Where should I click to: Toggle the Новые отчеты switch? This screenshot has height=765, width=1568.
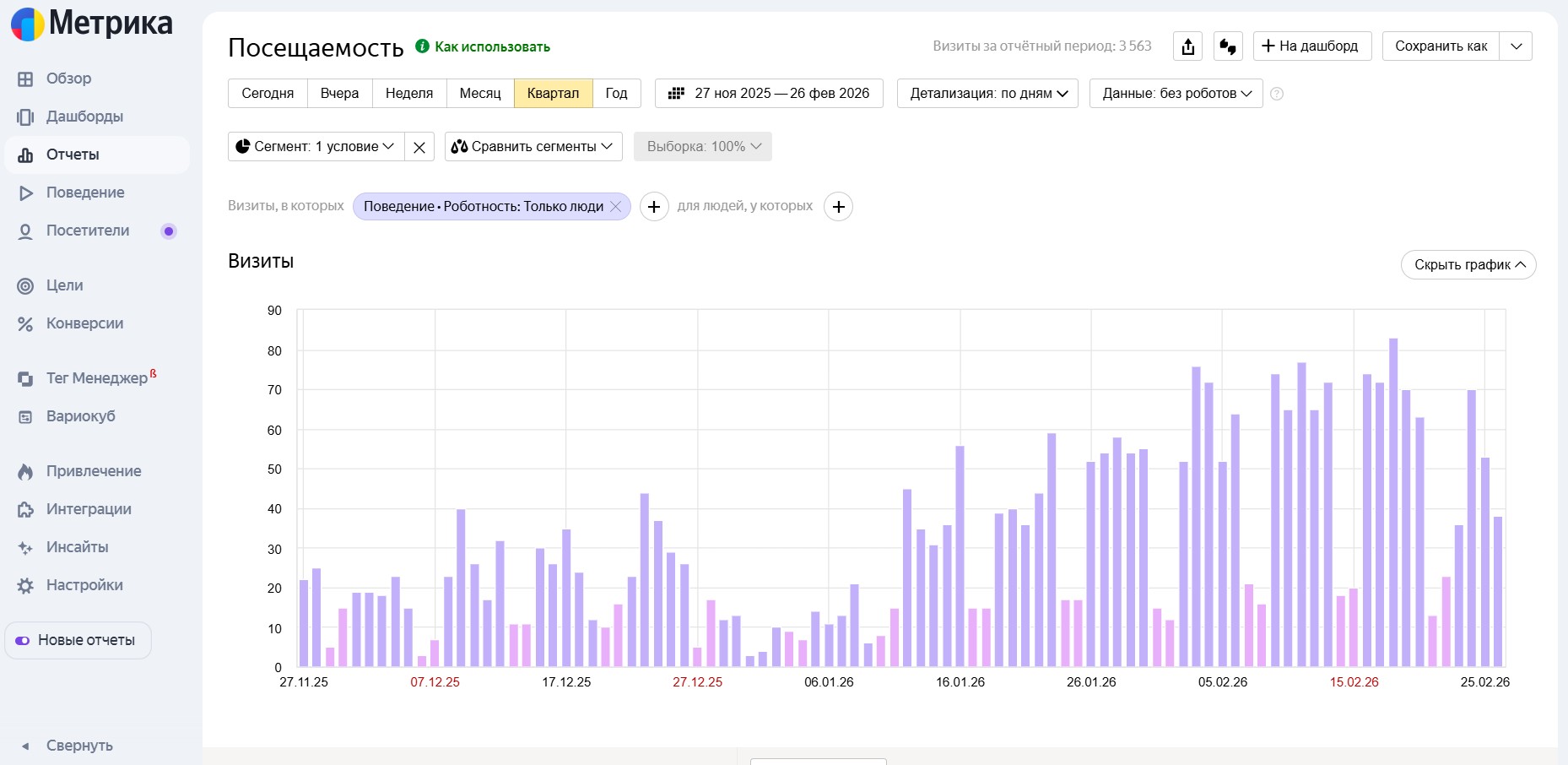[23, 641]
